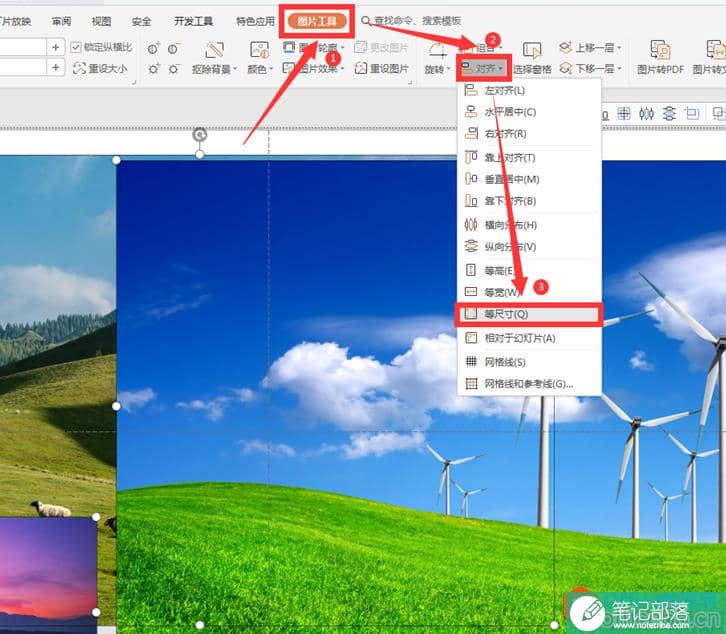Select 横向分布(H) from the align menu
Screen dimensions: 726x634
pos(529,225)
